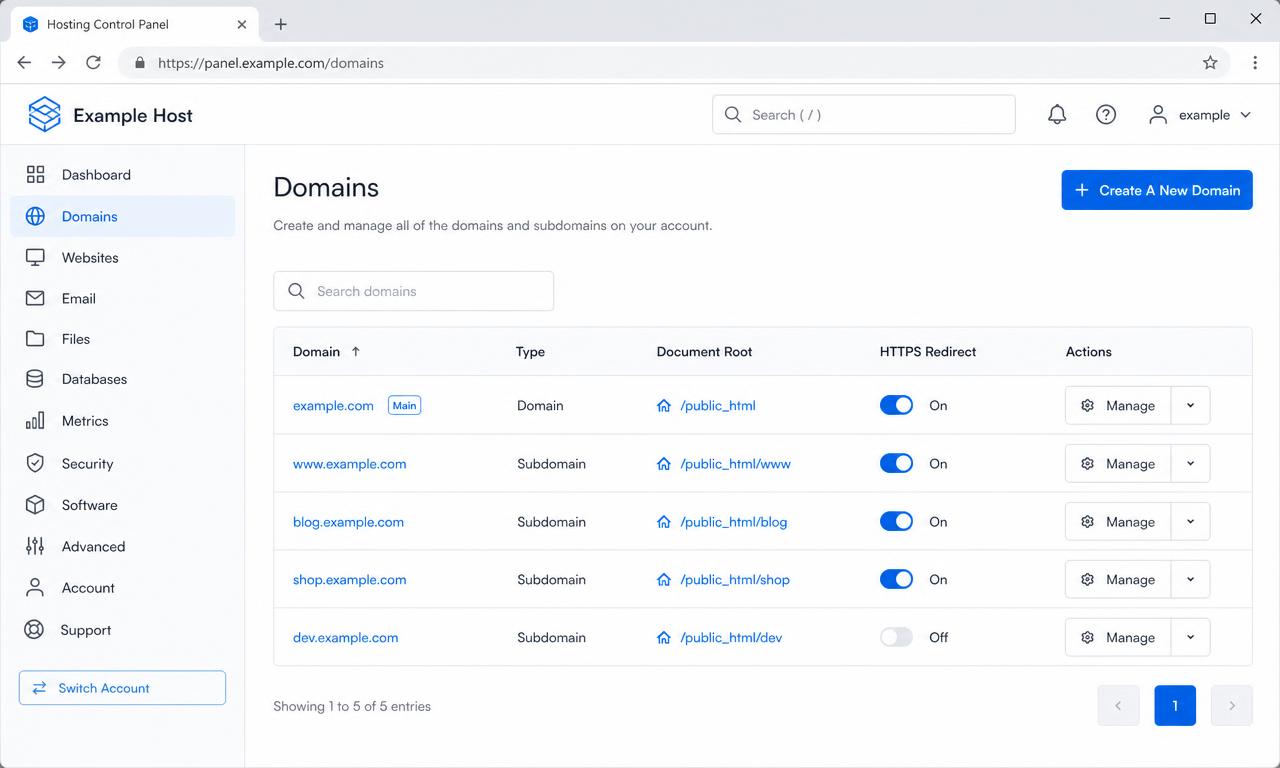Go to Websites in the sidebar
This screenshot has width=1280, height=768.
coord(122,258)
